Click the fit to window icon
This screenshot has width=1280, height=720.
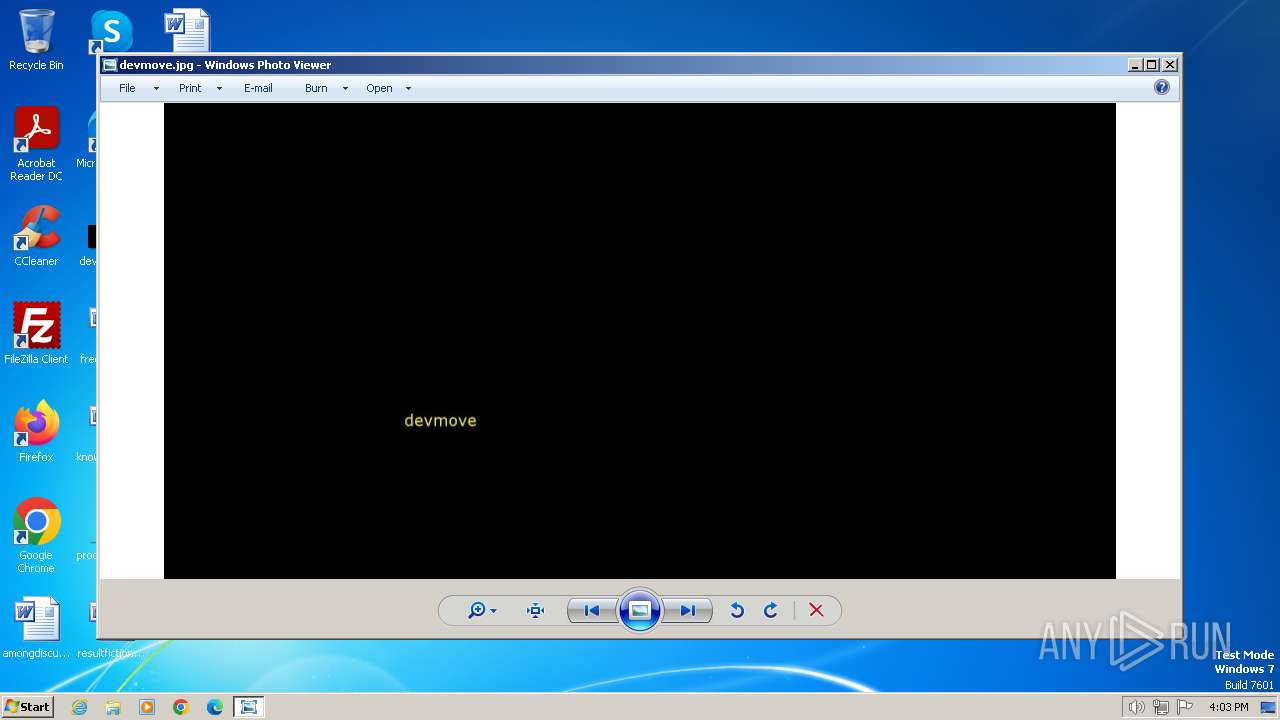(535, 610)
